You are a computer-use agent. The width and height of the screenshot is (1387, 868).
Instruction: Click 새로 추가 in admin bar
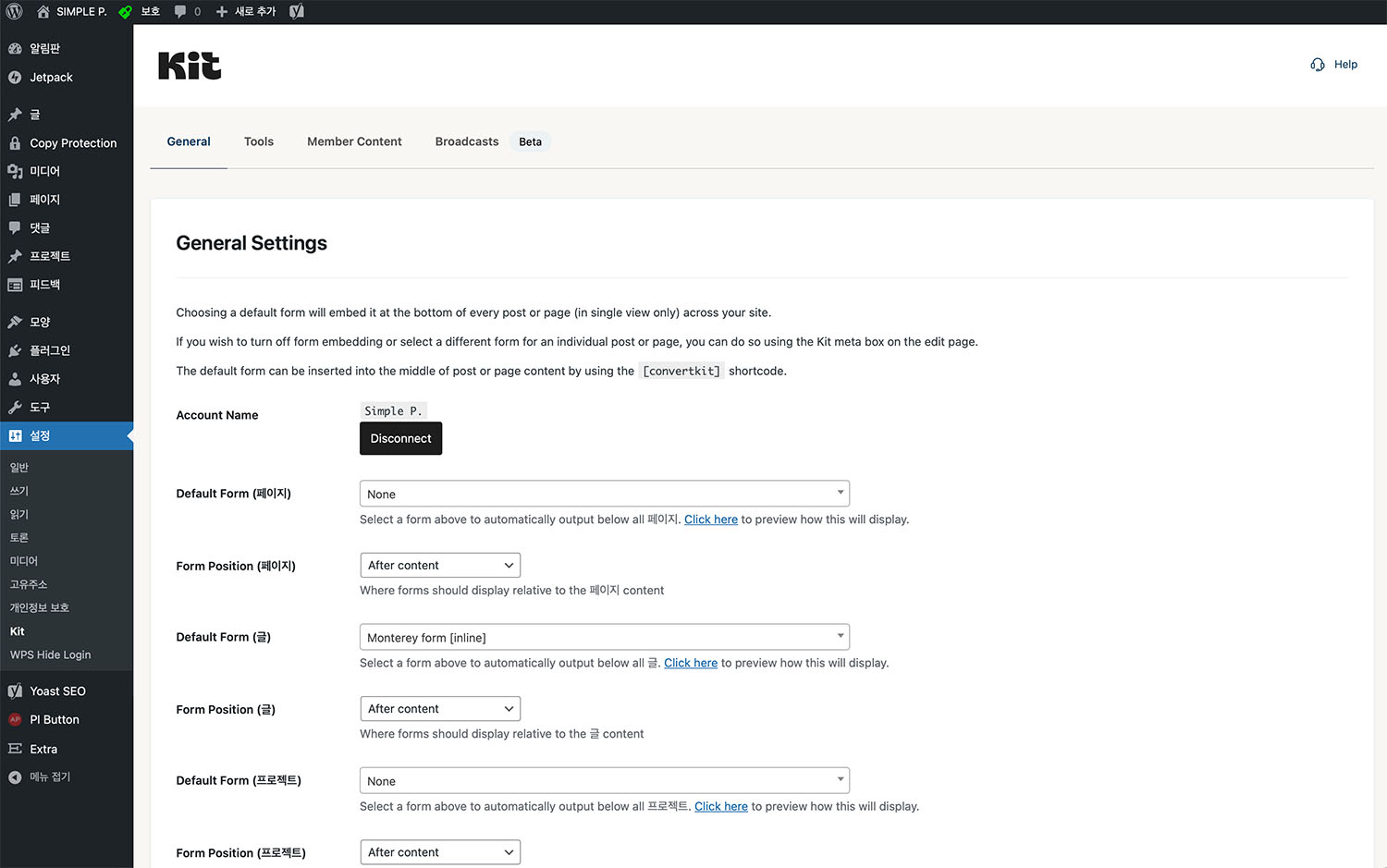[x=255, y=12]
